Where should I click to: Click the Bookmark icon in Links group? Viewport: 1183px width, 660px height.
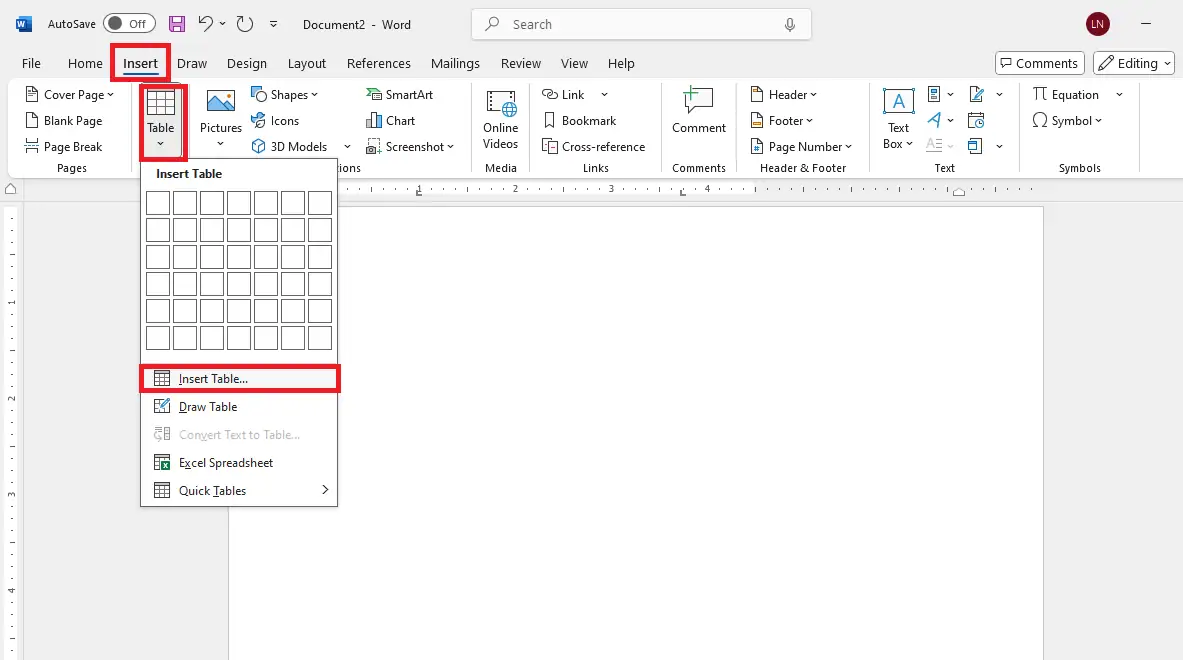[x=579, y=121]
